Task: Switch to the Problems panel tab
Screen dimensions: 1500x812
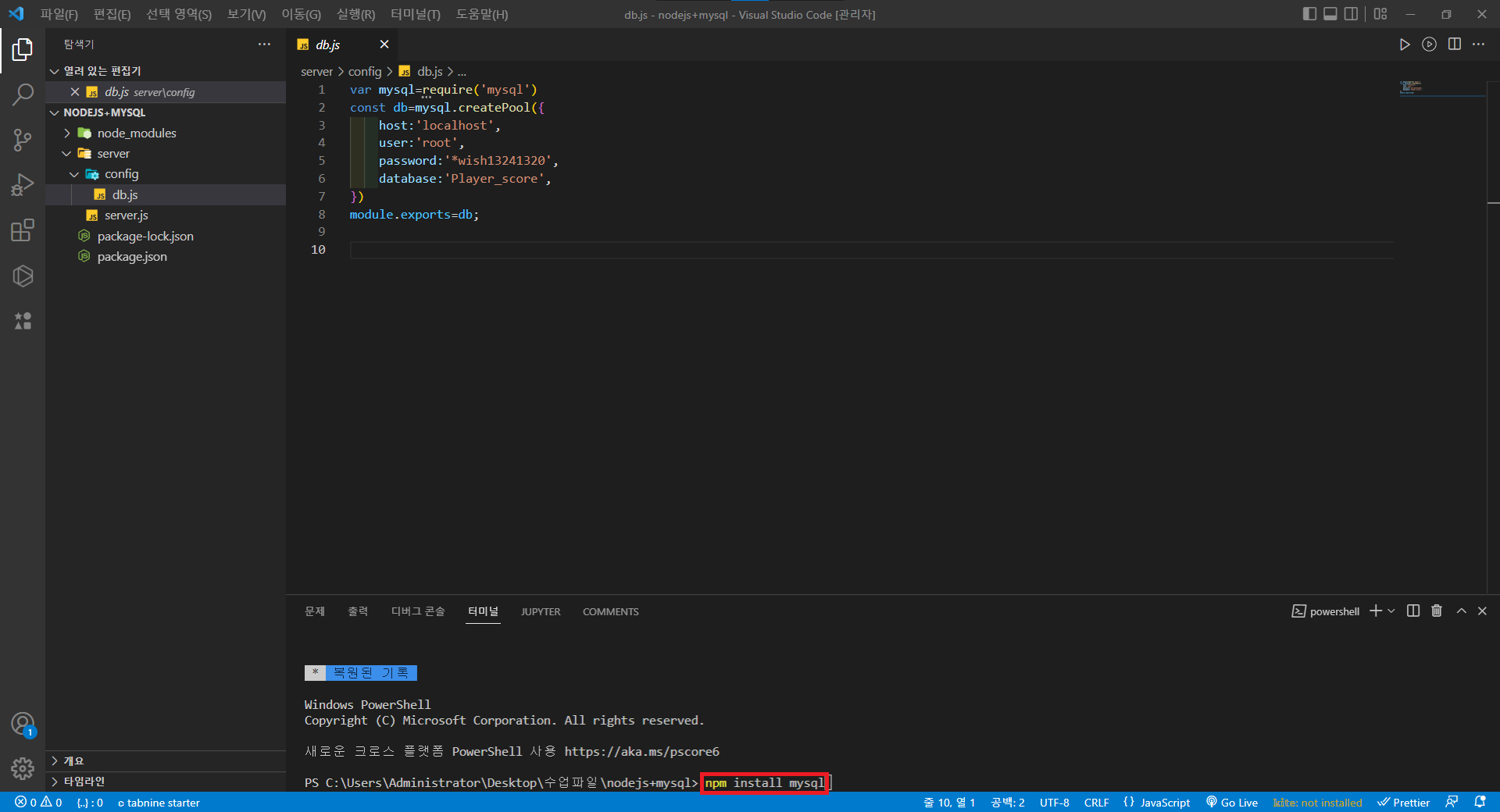Action: pyautogui.click(x=315, y=611)
